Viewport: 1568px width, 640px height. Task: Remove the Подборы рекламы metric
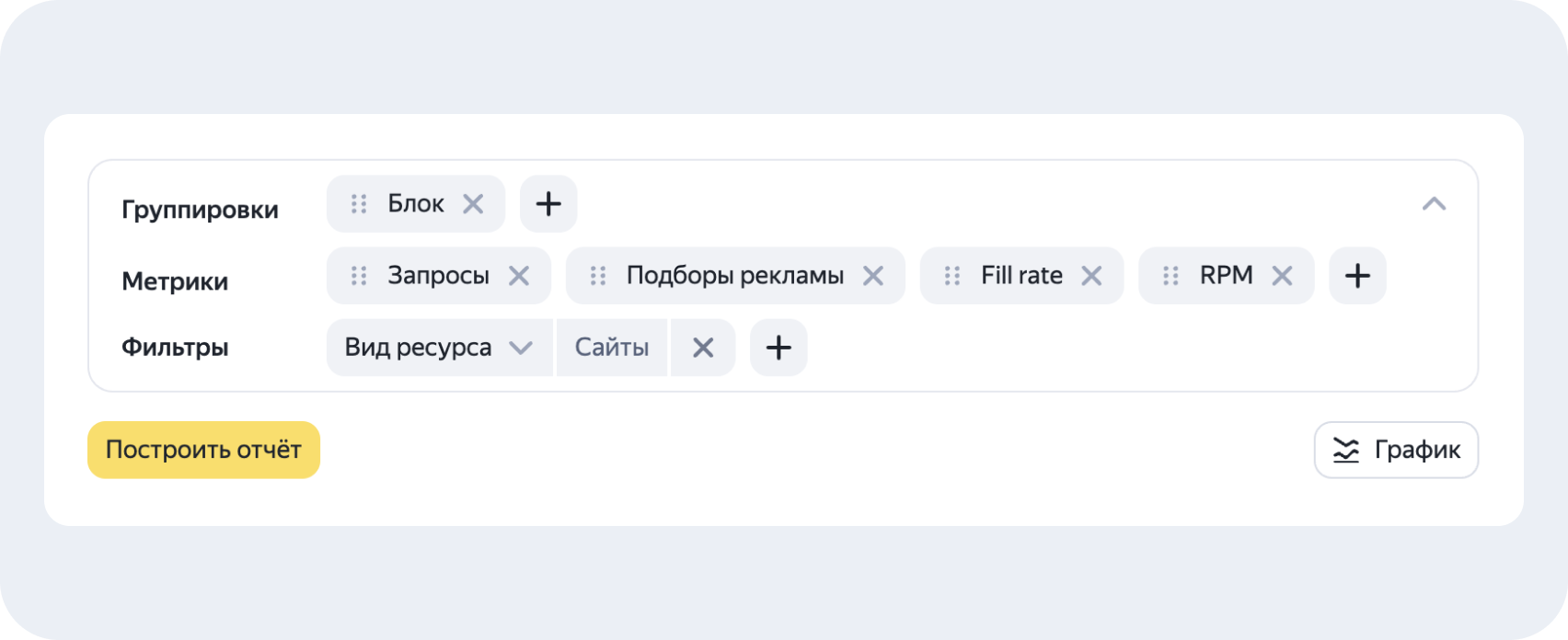[x=873, y=276]
